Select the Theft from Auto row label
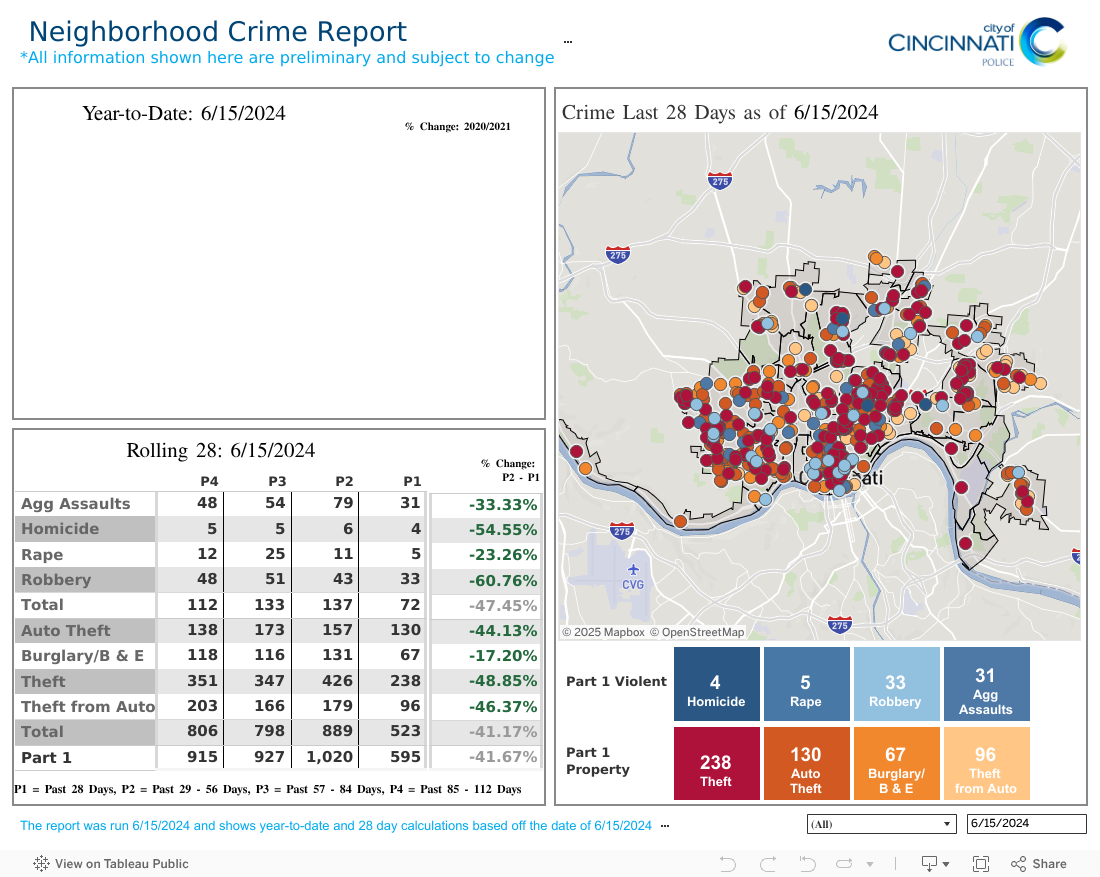 tap(88, 707)
